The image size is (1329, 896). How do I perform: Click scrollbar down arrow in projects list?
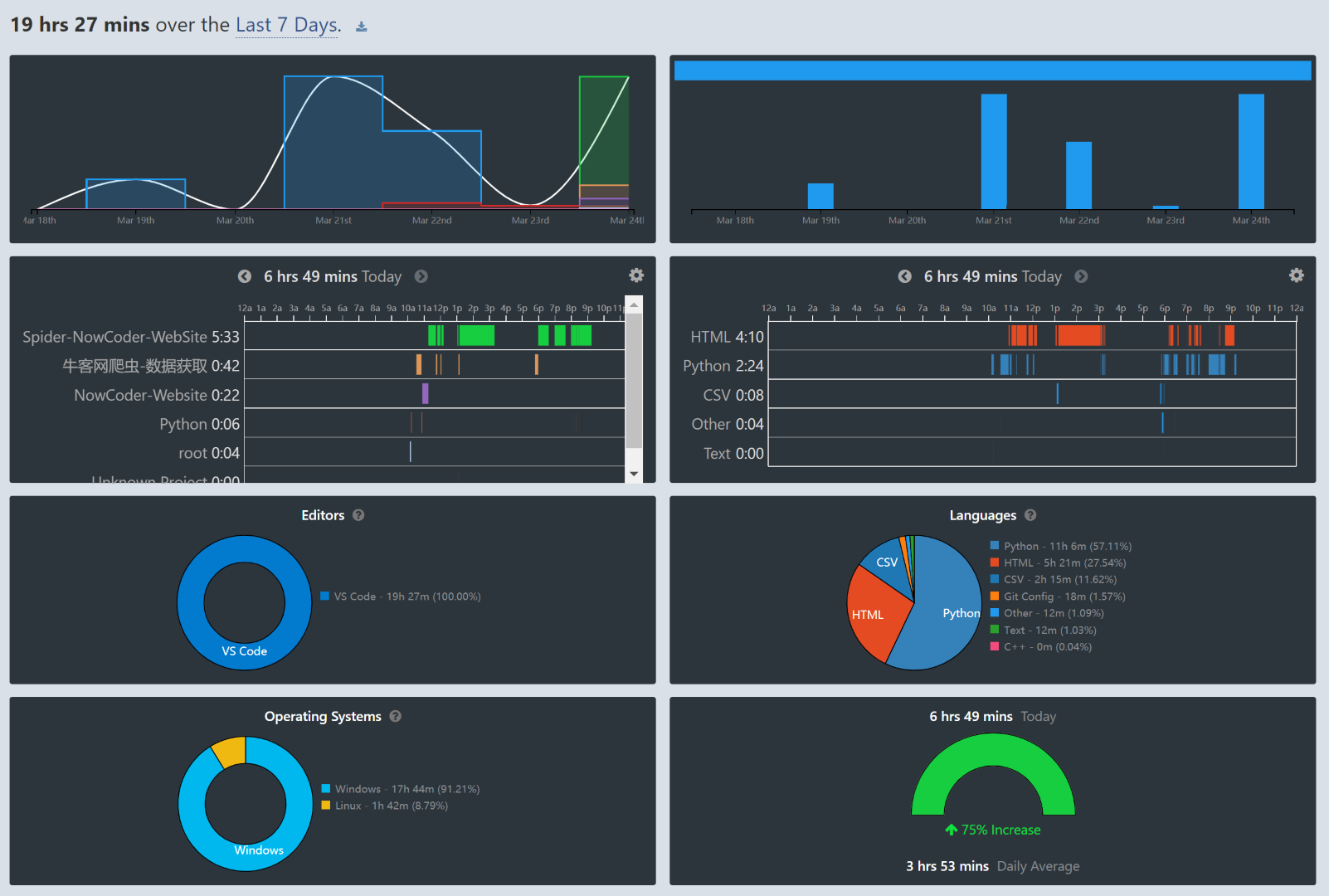(634, 475)
